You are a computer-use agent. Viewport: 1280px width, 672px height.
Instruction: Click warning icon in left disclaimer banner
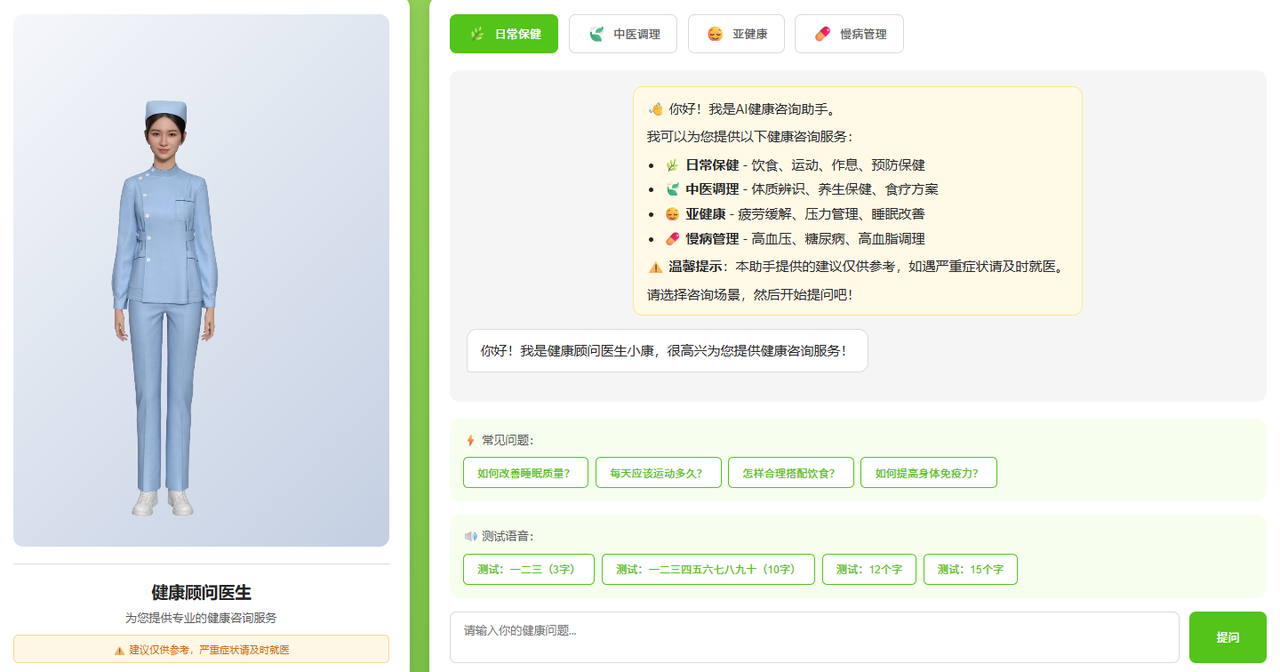[x=120, y=650]
